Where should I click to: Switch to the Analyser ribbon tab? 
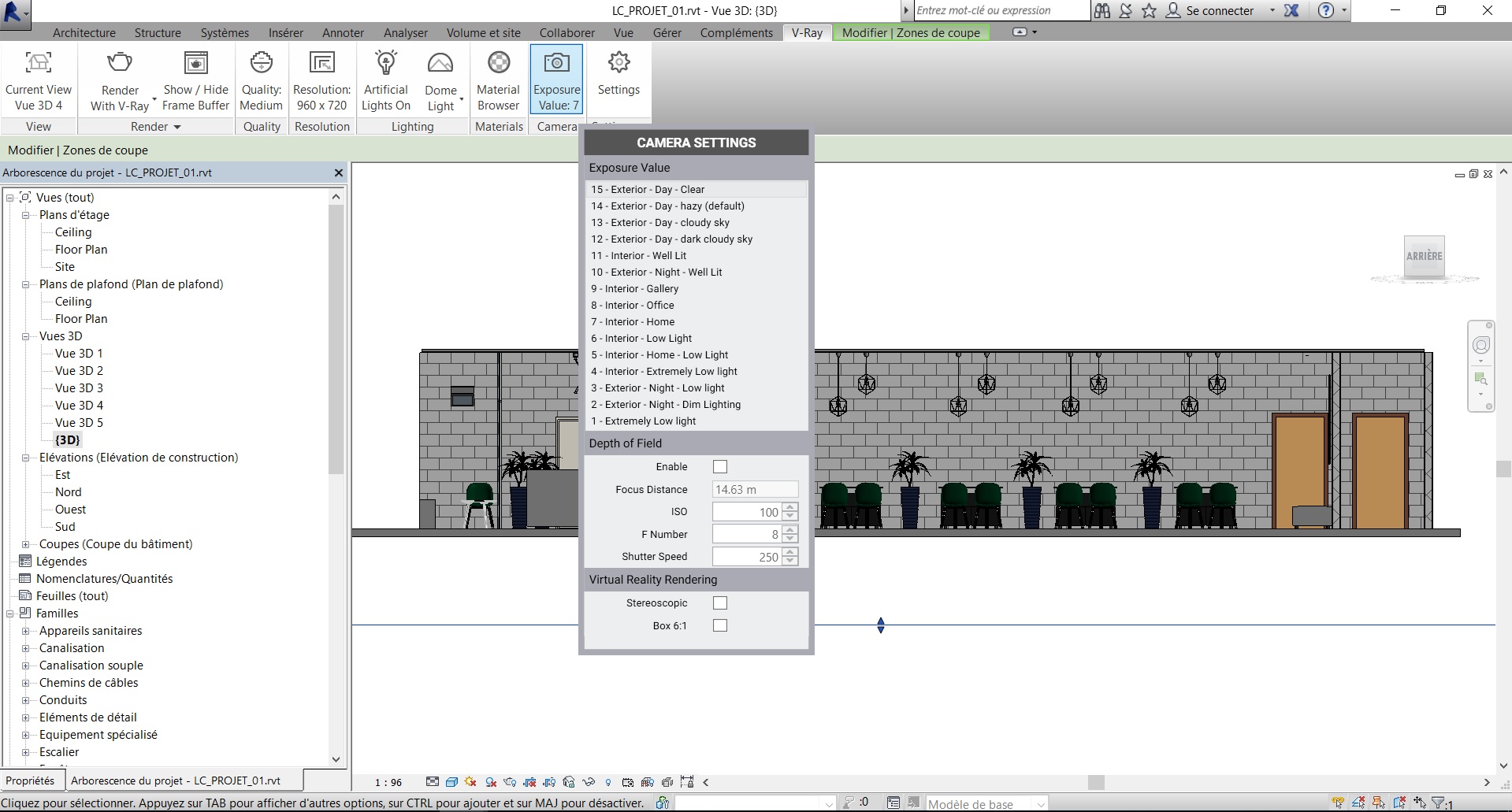point(405,32)
